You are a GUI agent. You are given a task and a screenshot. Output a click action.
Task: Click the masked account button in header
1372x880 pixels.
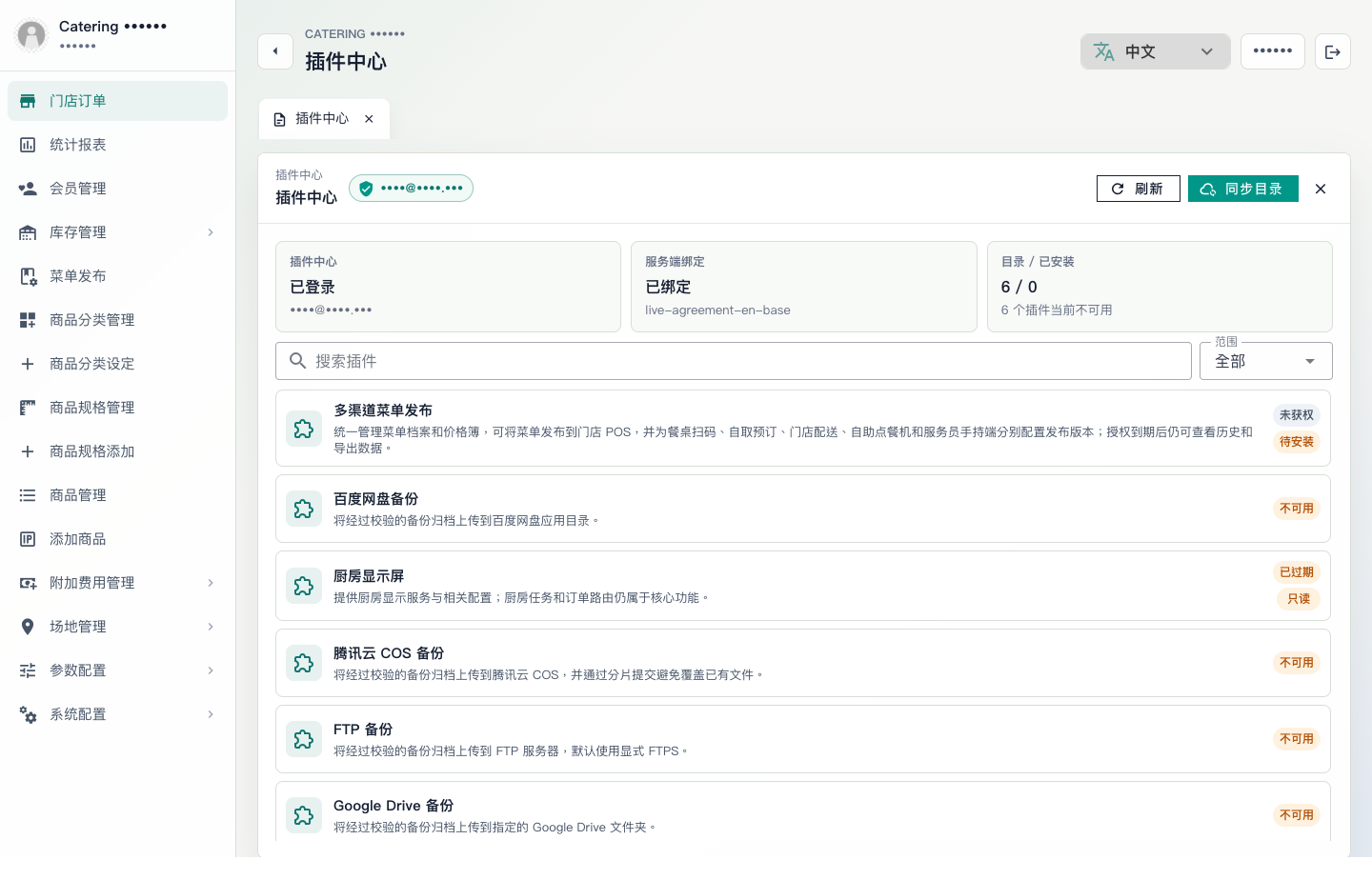(1272, 51)
